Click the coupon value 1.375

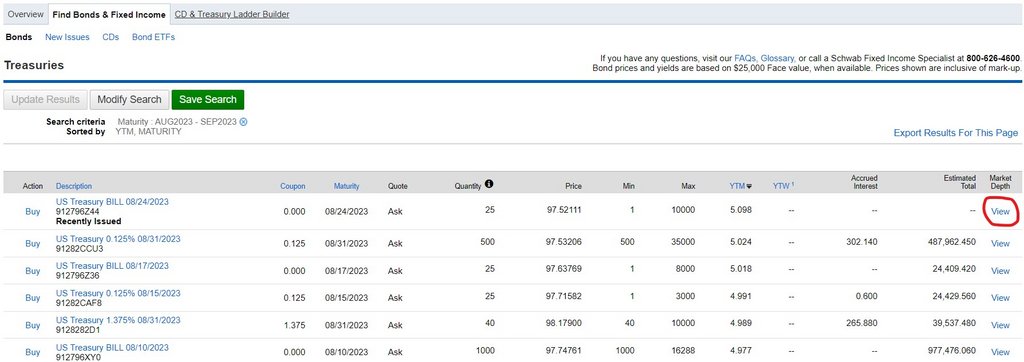(294, 324)
